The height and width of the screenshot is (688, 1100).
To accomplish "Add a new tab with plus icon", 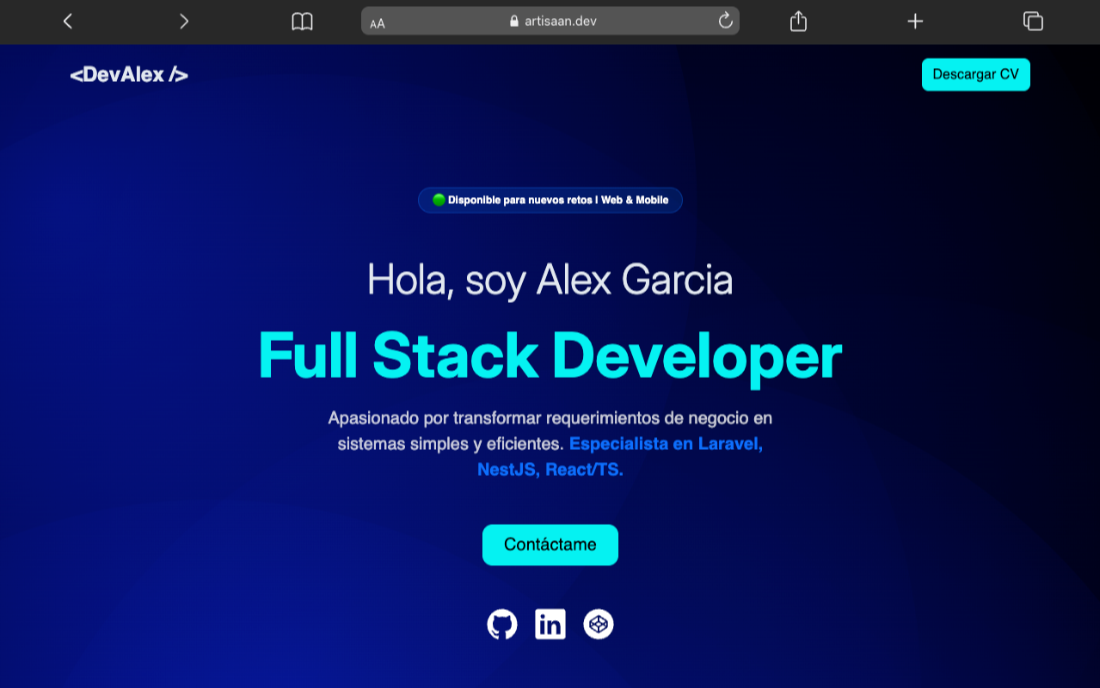I will tap(915, 22).
